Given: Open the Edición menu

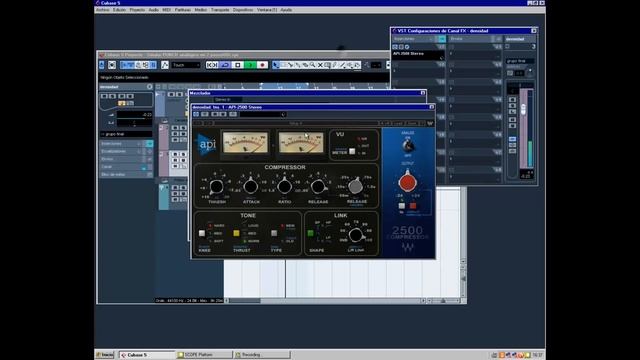Looking at the screenshot, I should (119, 10).
